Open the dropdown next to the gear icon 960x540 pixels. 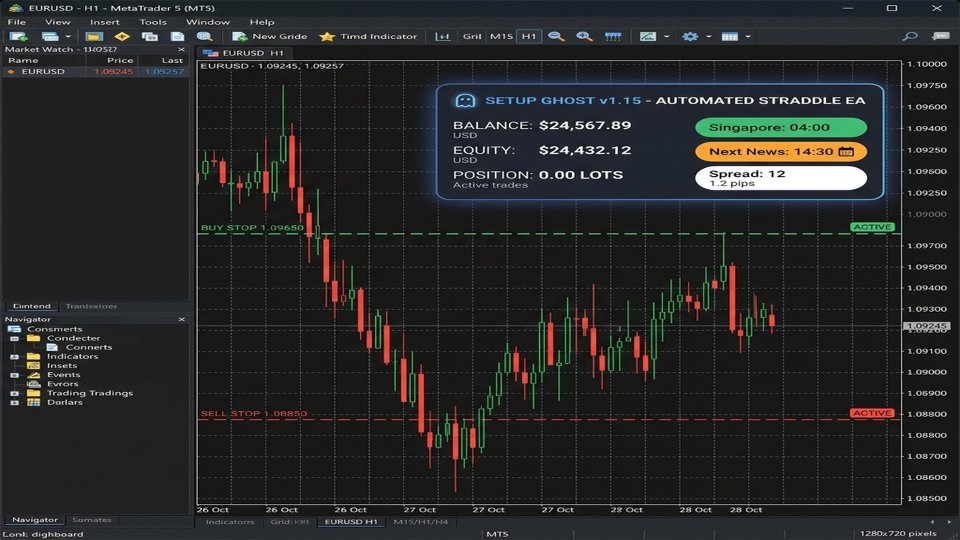(x=708, y=37)
